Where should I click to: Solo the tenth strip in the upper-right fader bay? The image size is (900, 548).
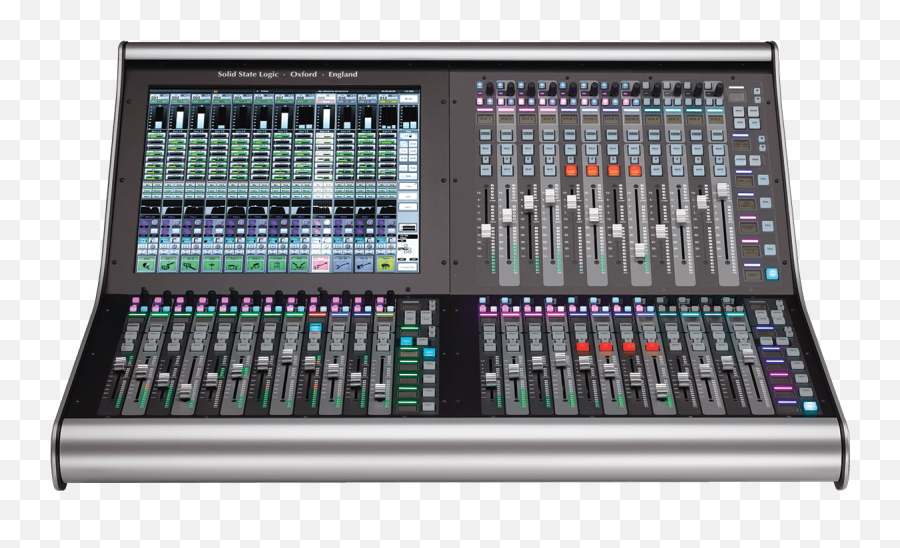[x=676, y=149]
